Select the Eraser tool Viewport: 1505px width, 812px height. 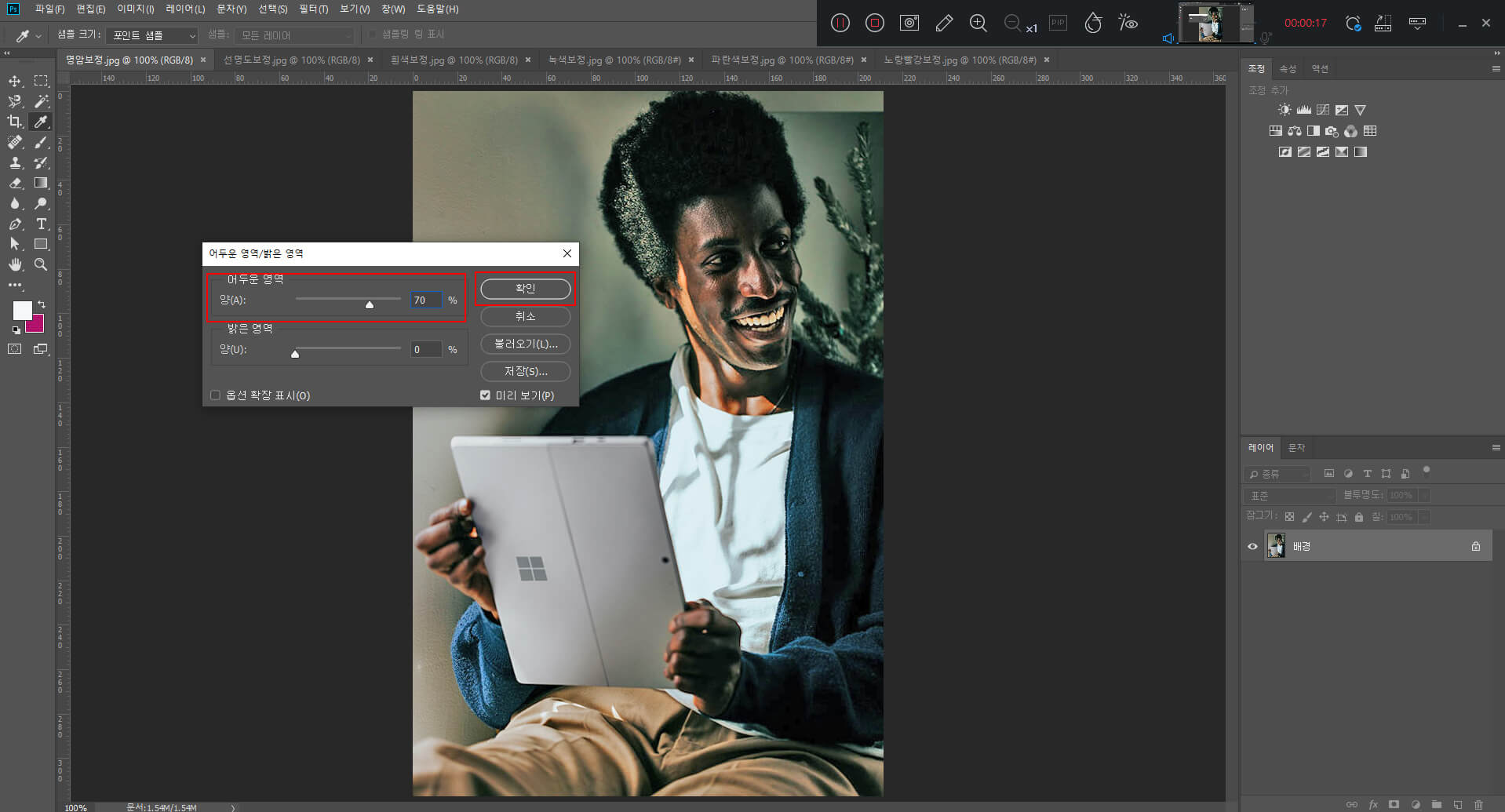[15, 183]
